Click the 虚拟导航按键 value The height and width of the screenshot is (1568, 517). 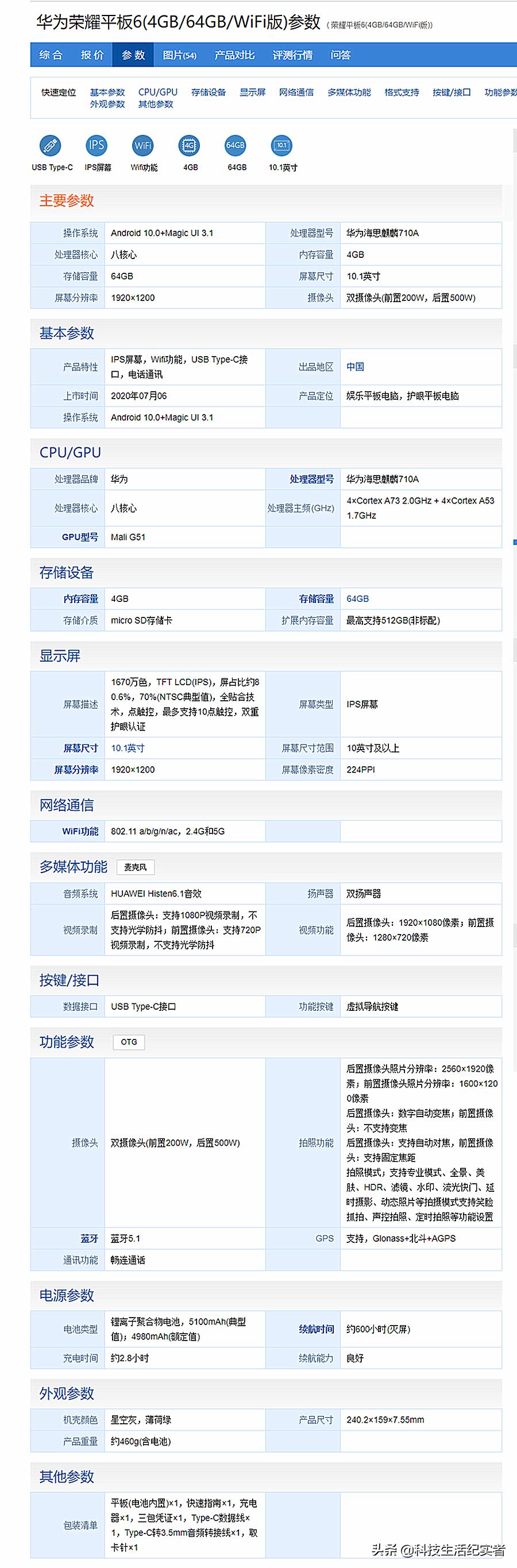(372, 1007)
